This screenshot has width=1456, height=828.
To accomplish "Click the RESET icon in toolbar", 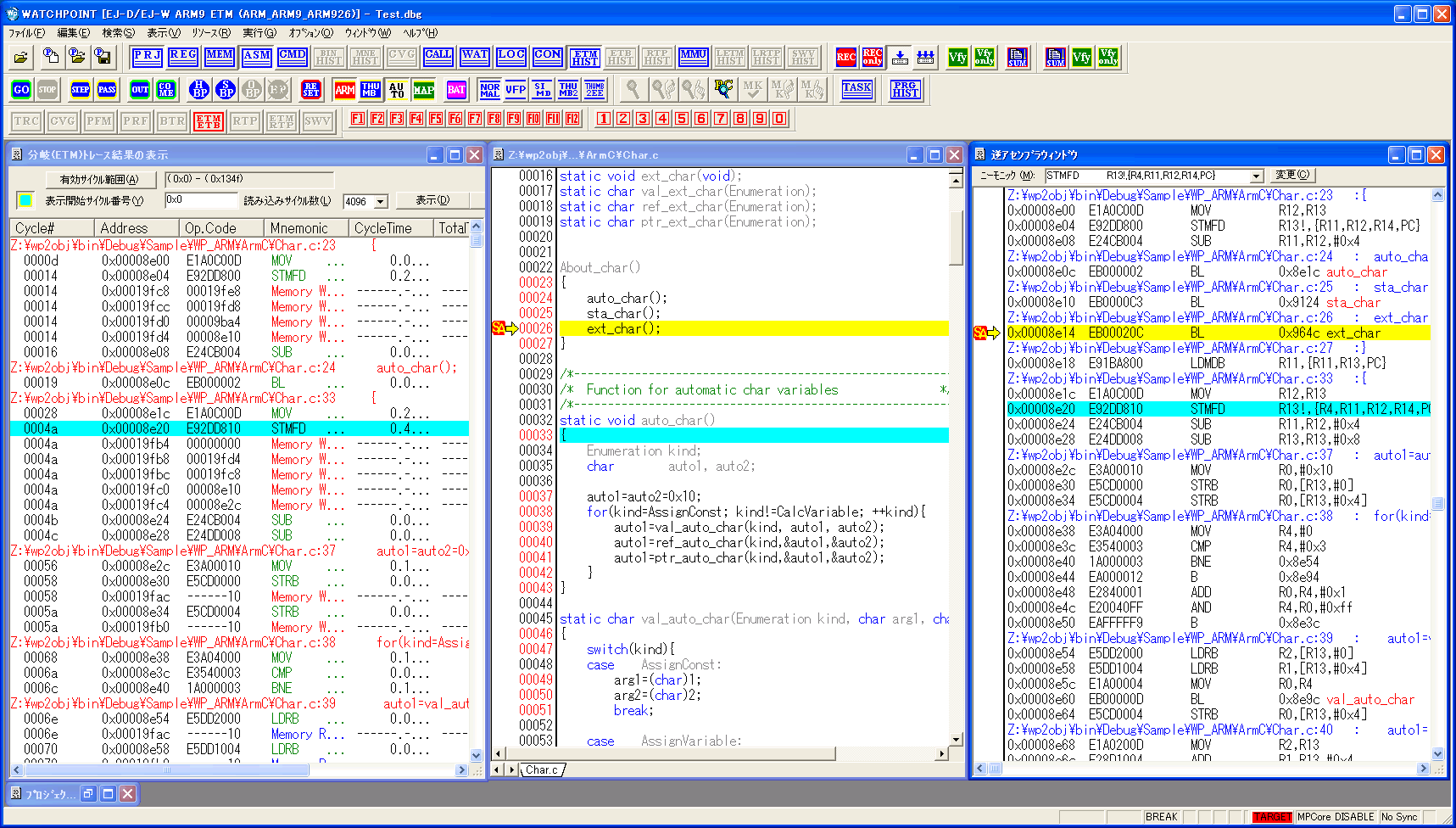I will point(311,89).
